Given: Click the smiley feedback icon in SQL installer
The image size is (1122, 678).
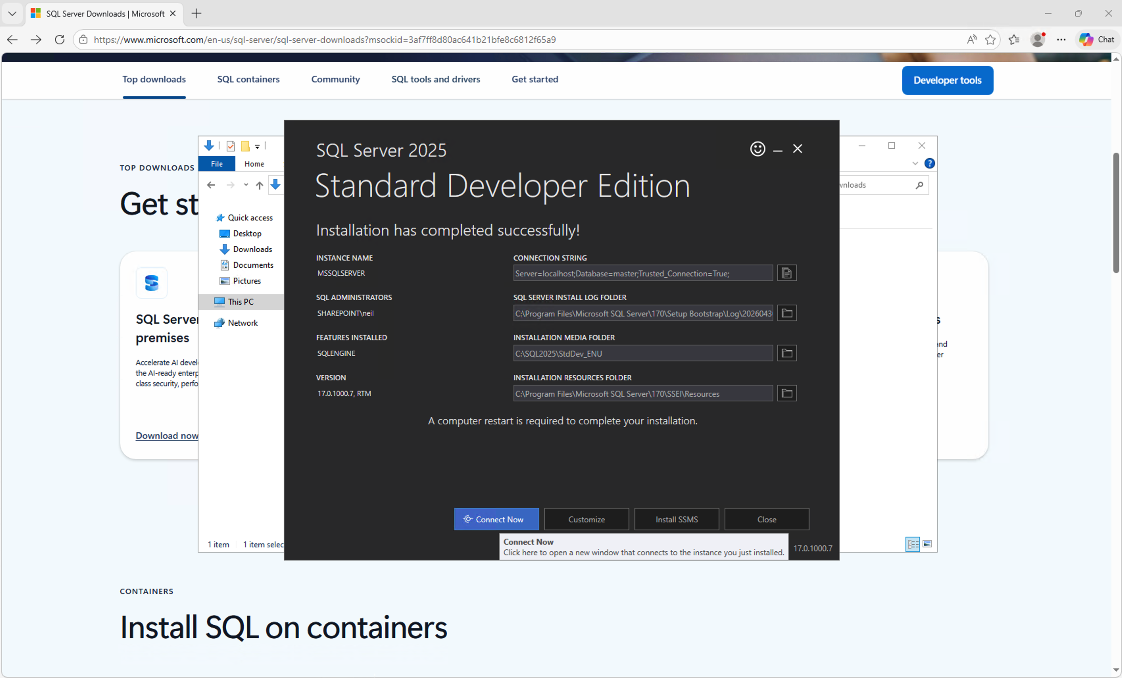Looking at the screenshot, I should [757, 149].
